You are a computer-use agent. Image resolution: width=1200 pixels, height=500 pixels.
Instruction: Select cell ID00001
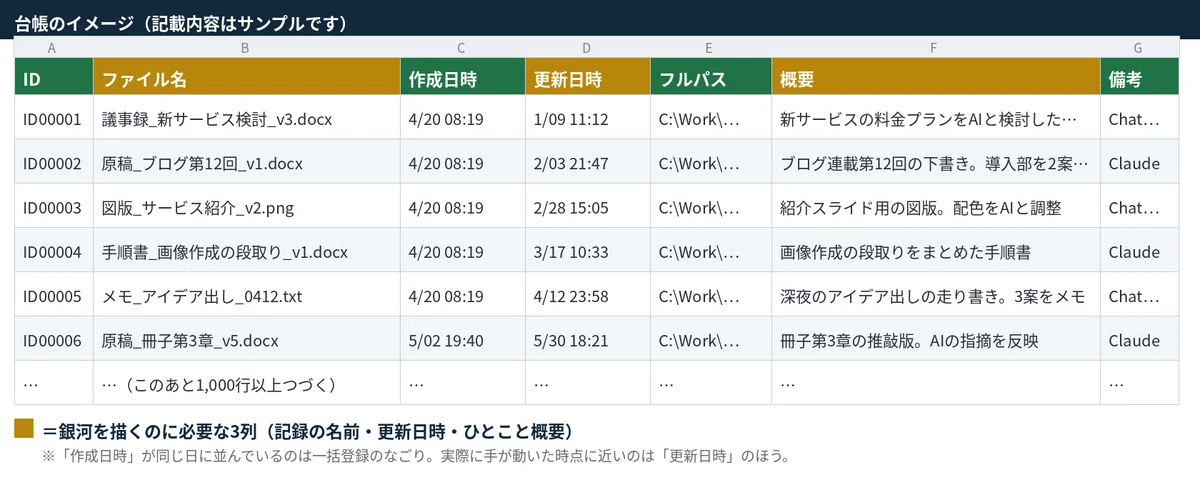pos(54,119)
